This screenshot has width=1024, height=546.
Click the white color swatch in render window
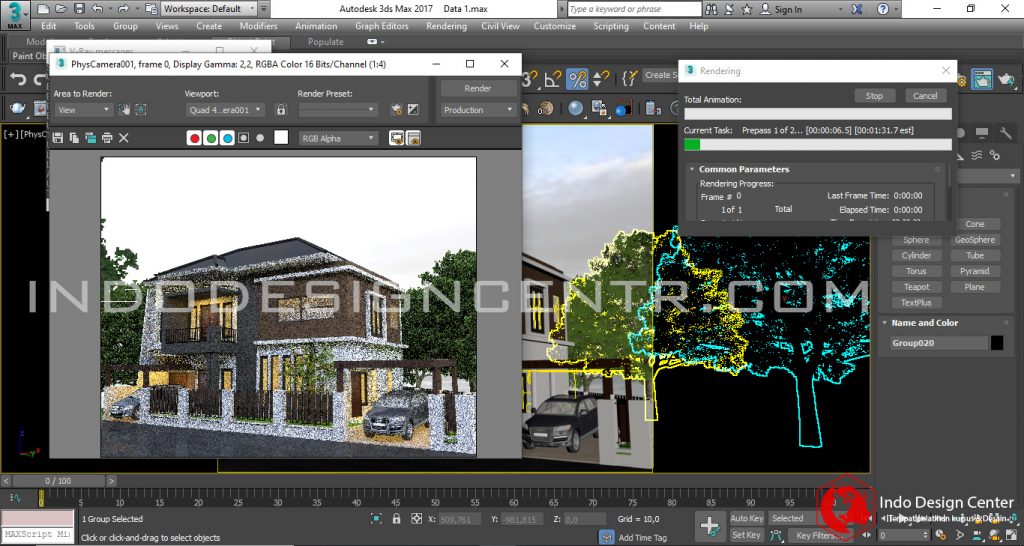[x=281, y=137]
